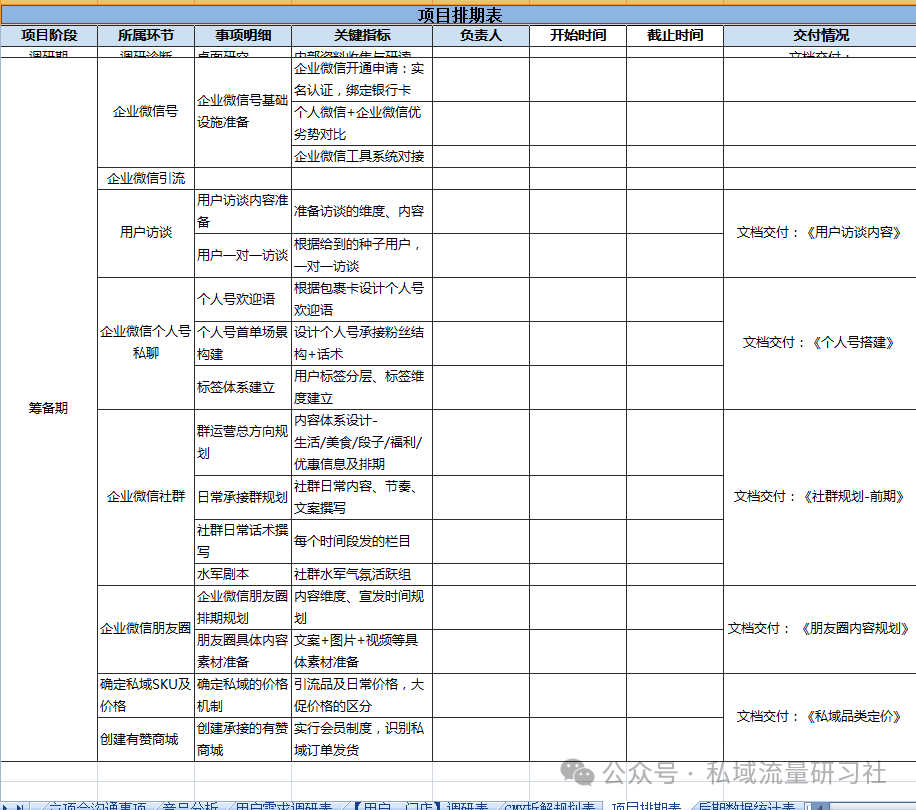
Task: Select the 创建有赞商城 cell
Action: [x=146, y=739]
